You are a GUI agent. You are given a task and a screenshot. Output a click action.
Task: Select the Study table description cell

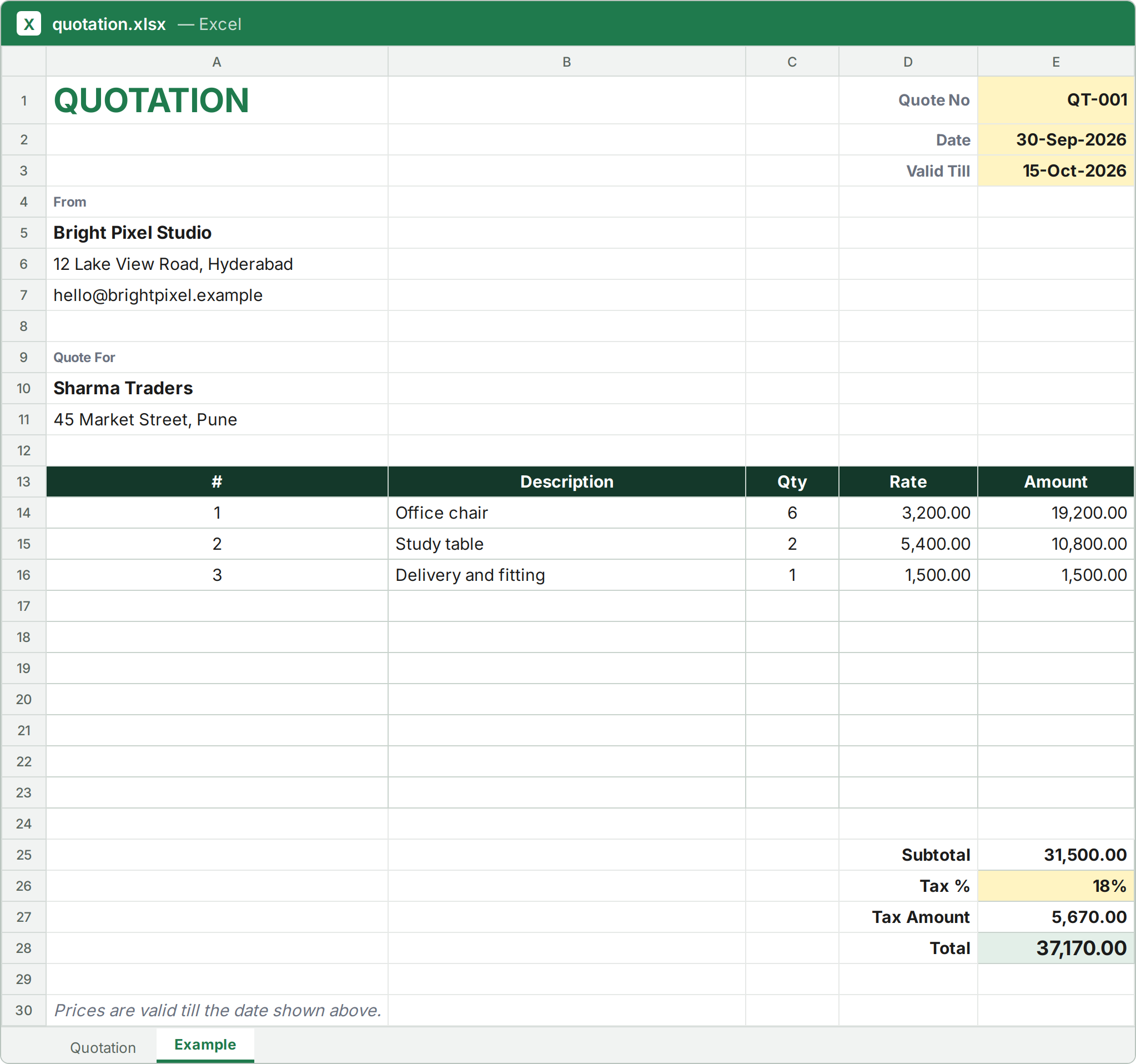(x=567, y=544)
